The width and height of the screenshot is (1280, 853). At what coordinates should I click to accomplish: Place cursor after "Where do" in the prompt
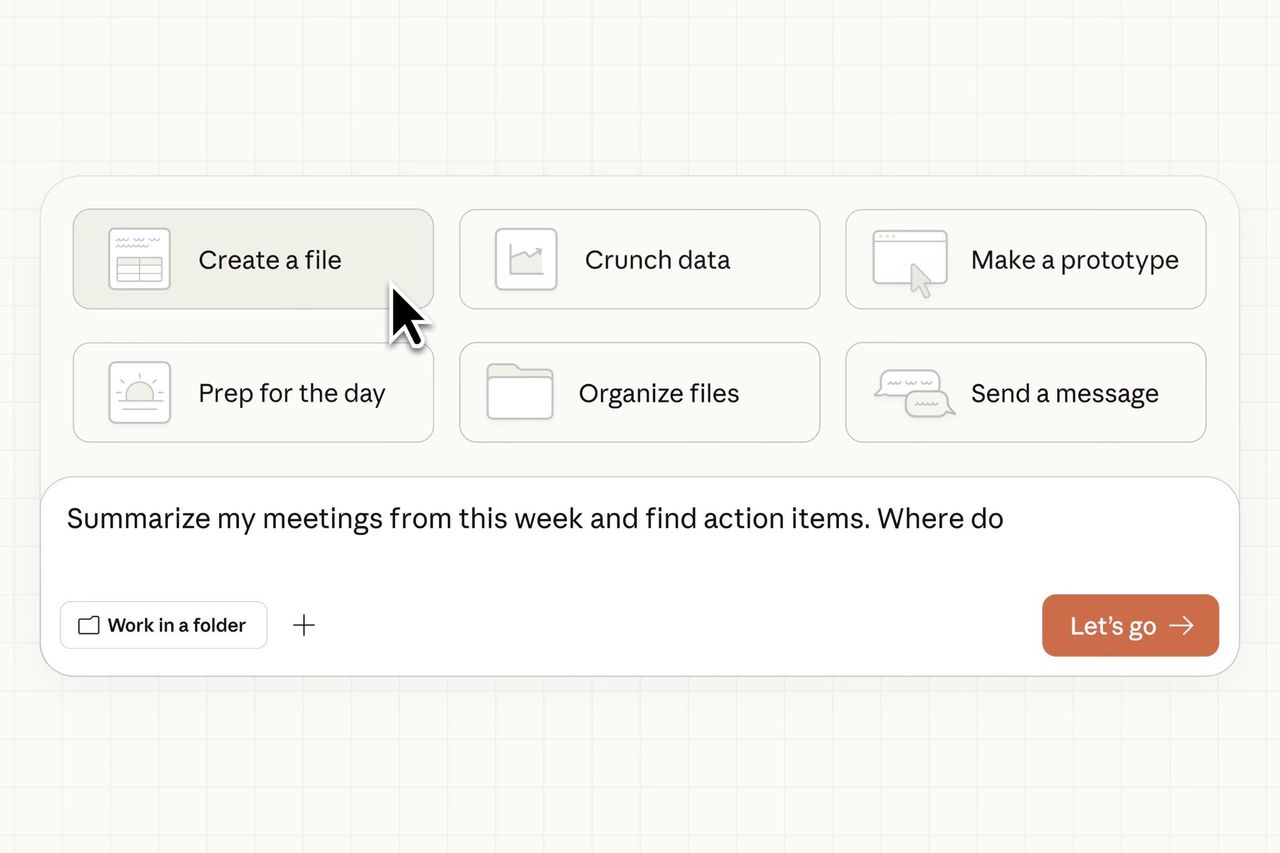[x=1005, y=519]
